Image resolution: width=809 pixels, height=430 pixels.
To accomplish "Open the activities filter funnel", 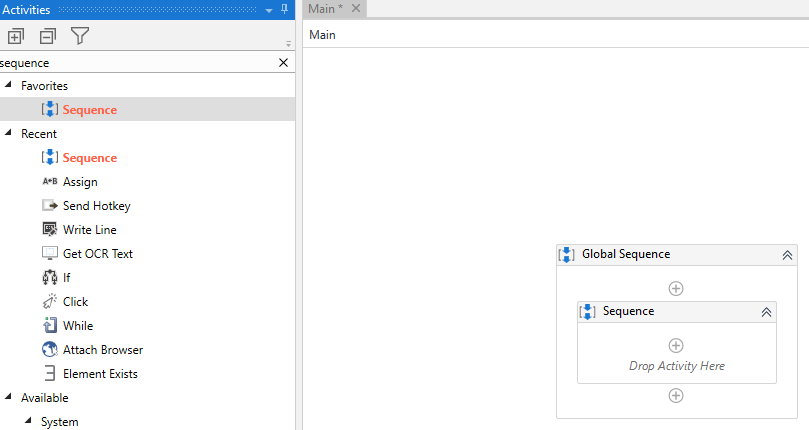I will [80, 36].
